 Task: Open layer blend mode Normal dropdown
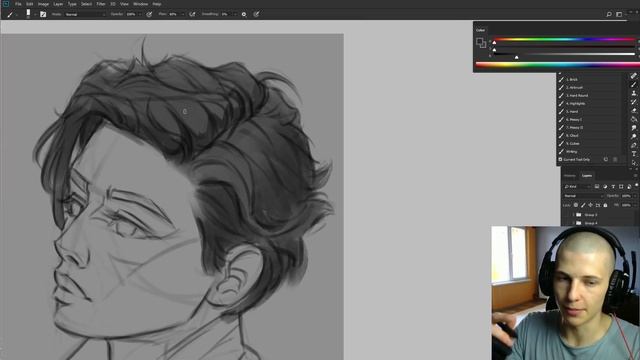click(583, 196)
